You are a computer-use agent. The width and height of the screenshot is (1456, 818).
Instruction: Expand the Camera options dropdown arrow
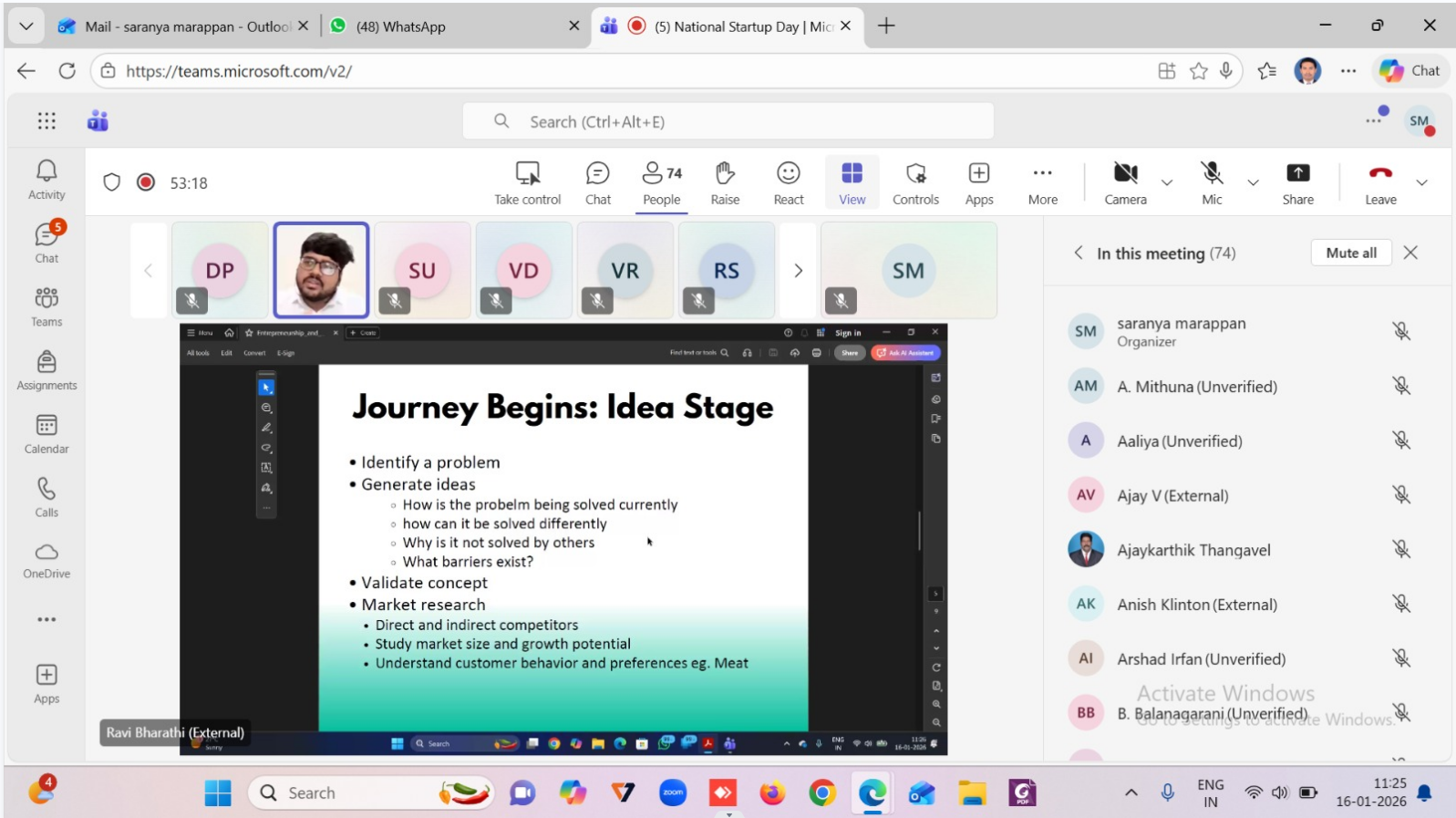(1167, 183)
